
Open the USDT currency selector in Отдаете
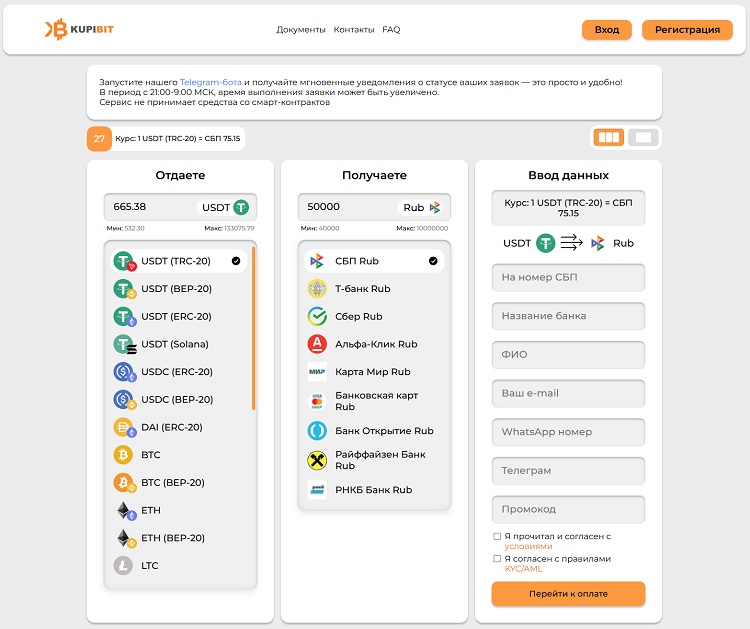225,207
